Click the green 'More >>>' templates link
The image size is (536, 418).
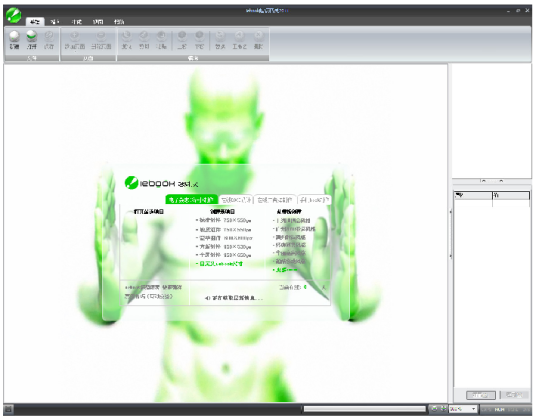click(285, 270)
